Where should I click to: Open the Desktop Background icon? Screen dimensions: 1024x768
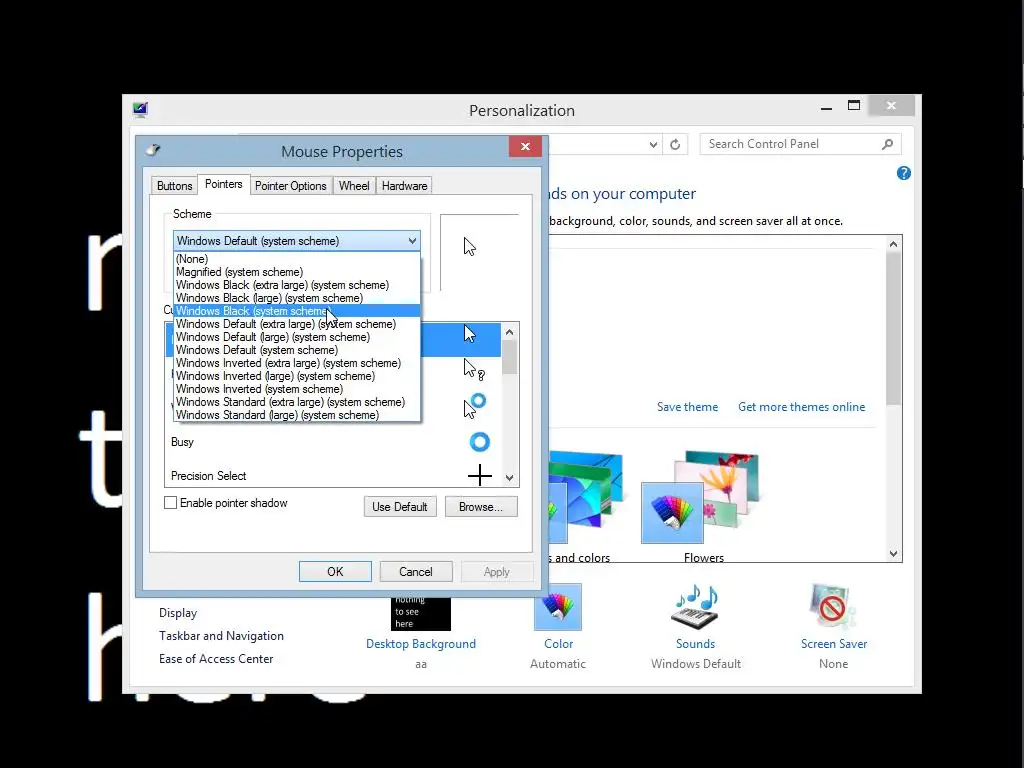[421, 614]
